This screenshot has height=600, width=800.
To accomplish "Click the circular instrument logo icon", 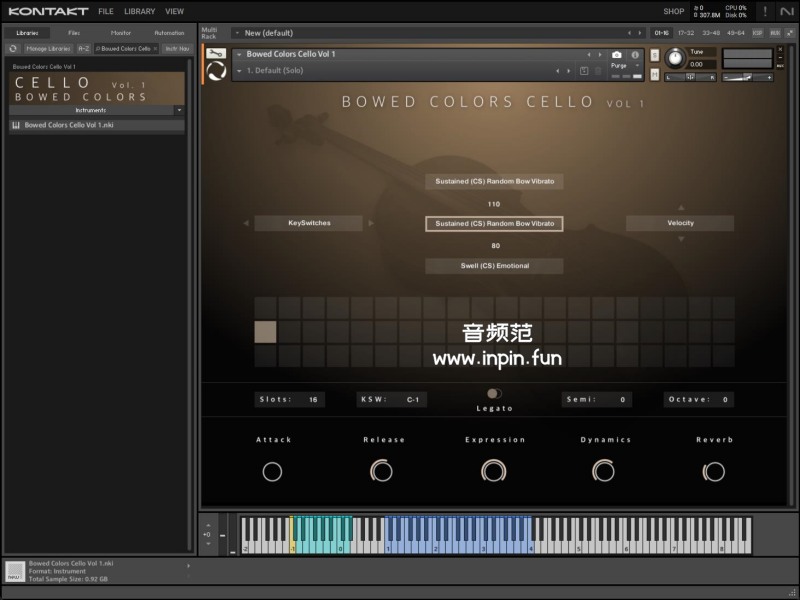I will tap(216, 71).
